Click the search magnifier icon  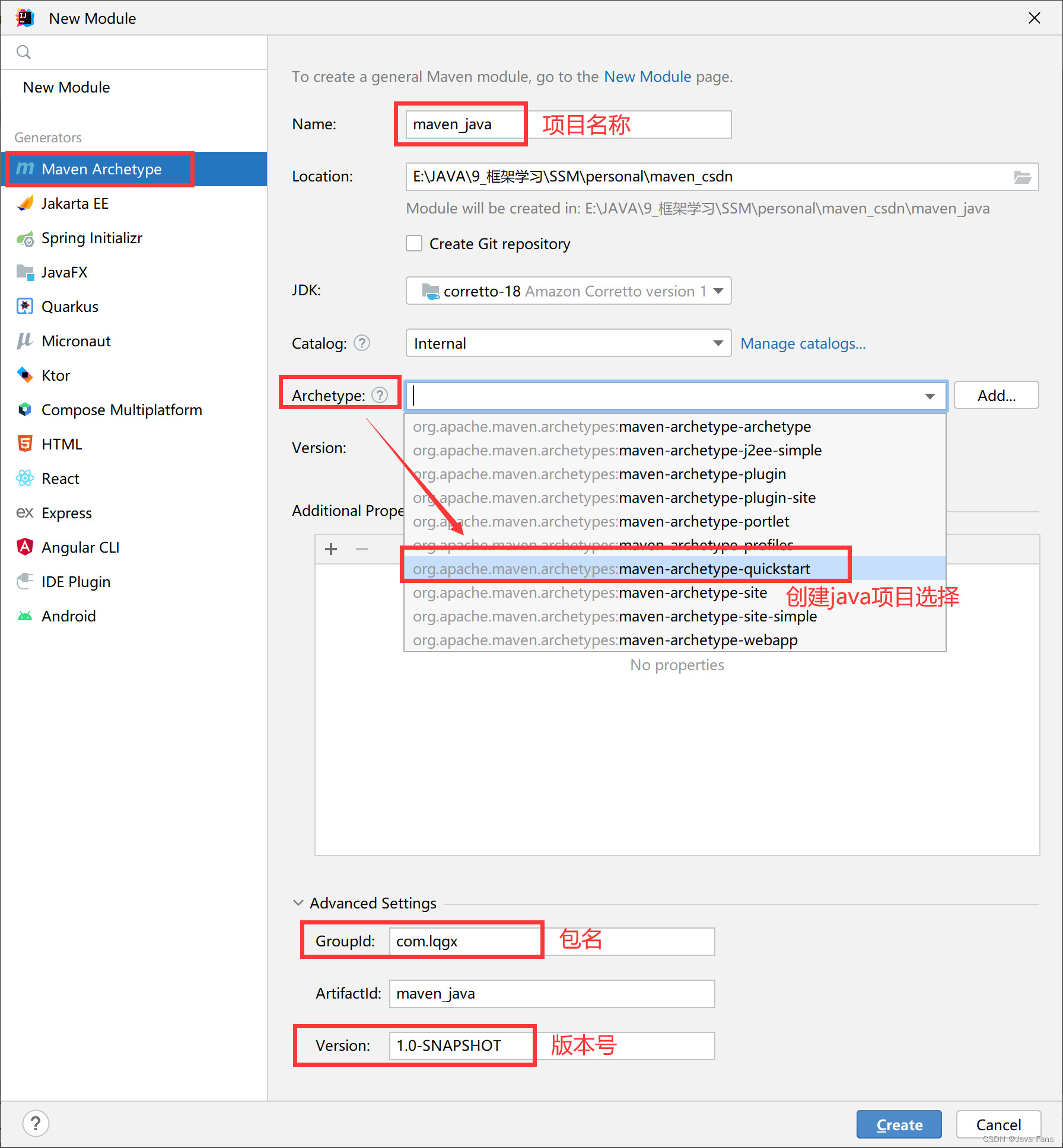point(24,52)
